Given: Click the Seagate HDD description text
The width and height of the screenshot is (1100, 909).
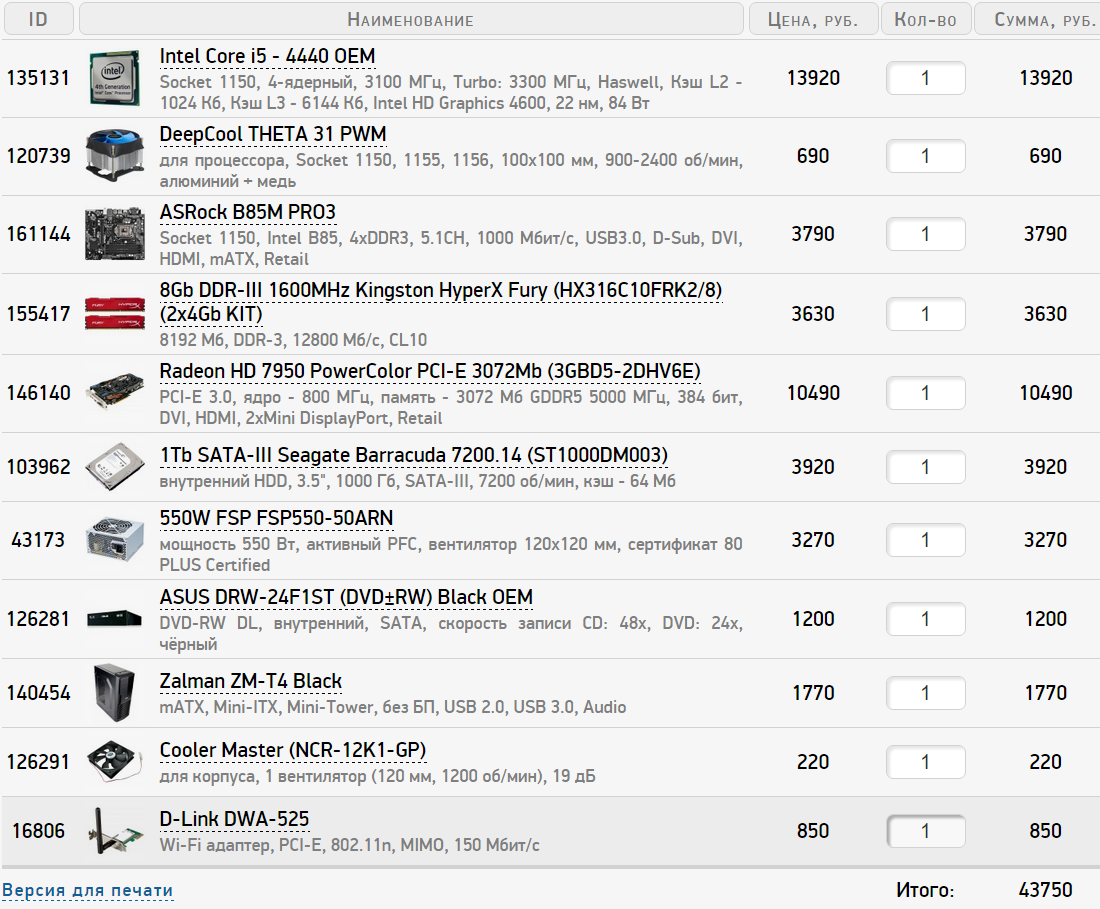Looking at the screenshot, I should tap(417, 481).
